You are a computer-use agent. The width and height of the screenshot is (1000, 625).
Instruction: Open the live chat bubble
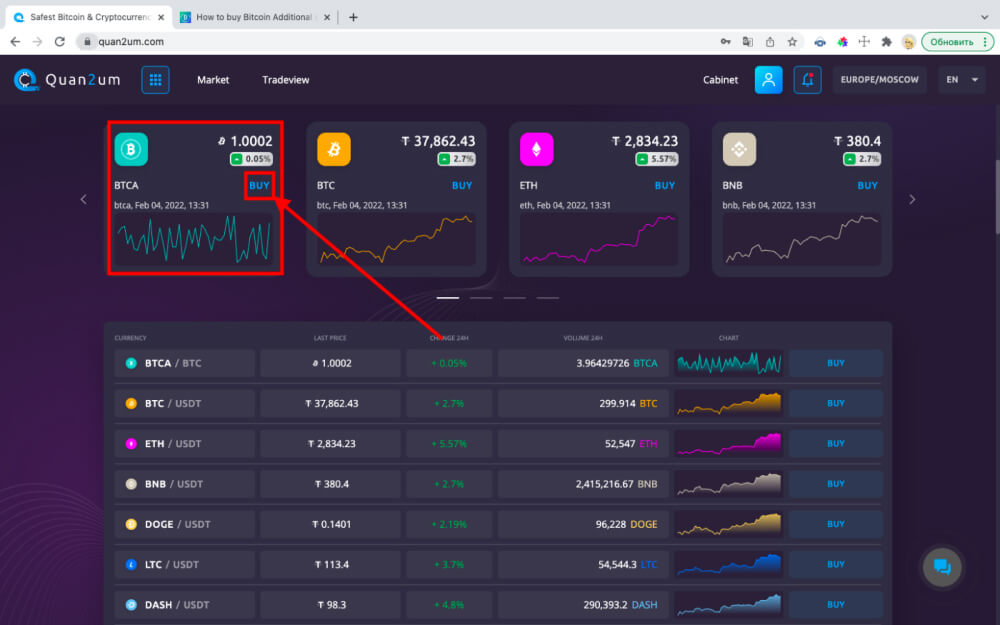[x=941, y=567]
